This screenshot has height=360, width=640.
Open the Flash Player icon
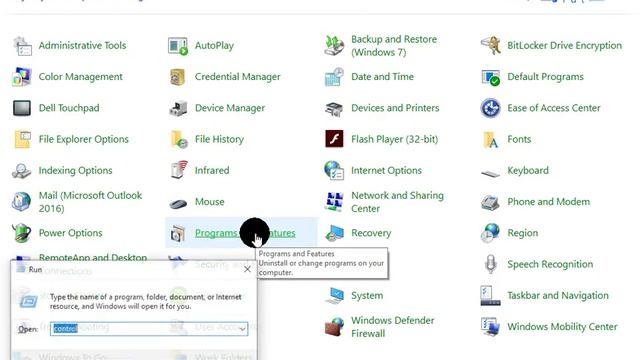click(x=334, y=139)
